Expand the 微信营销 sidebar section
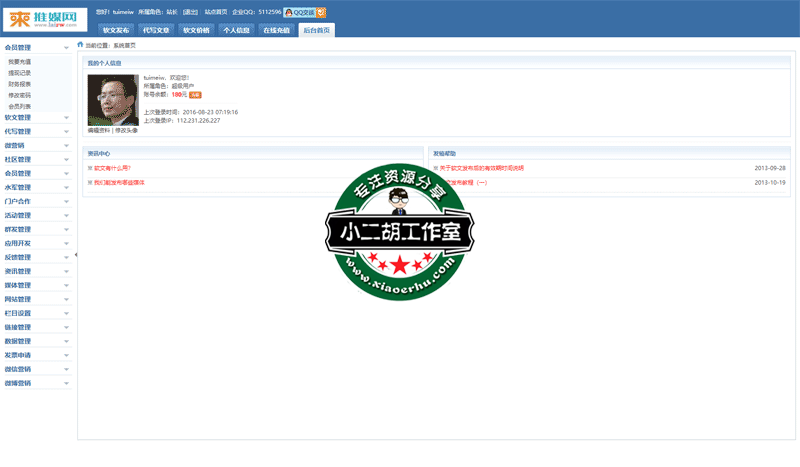This screenshot has width=800, height=467. (x=66, y=369)
